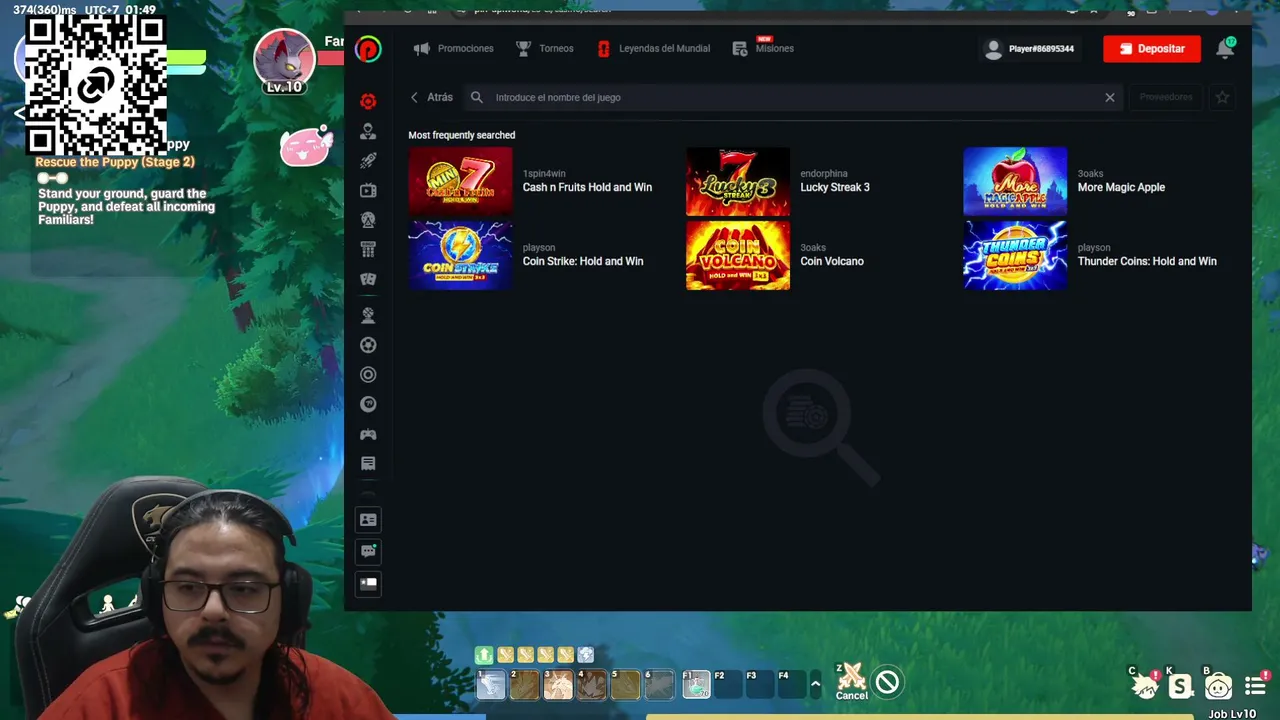Click the notifications bell icon
Viewport: 1280px width, 720px height.
point(1225,48)
